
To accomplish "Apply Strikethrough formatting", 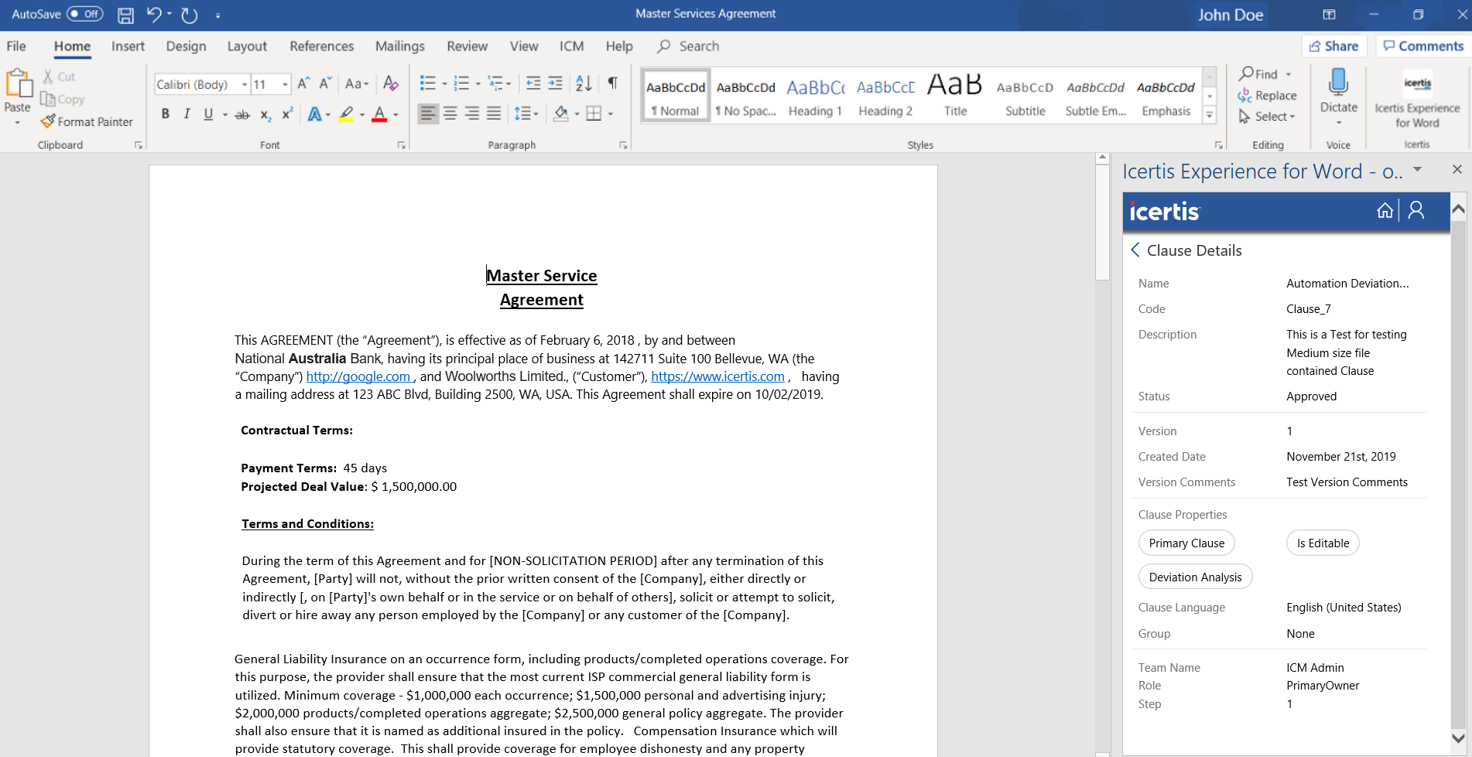I will tap(242, 115).
